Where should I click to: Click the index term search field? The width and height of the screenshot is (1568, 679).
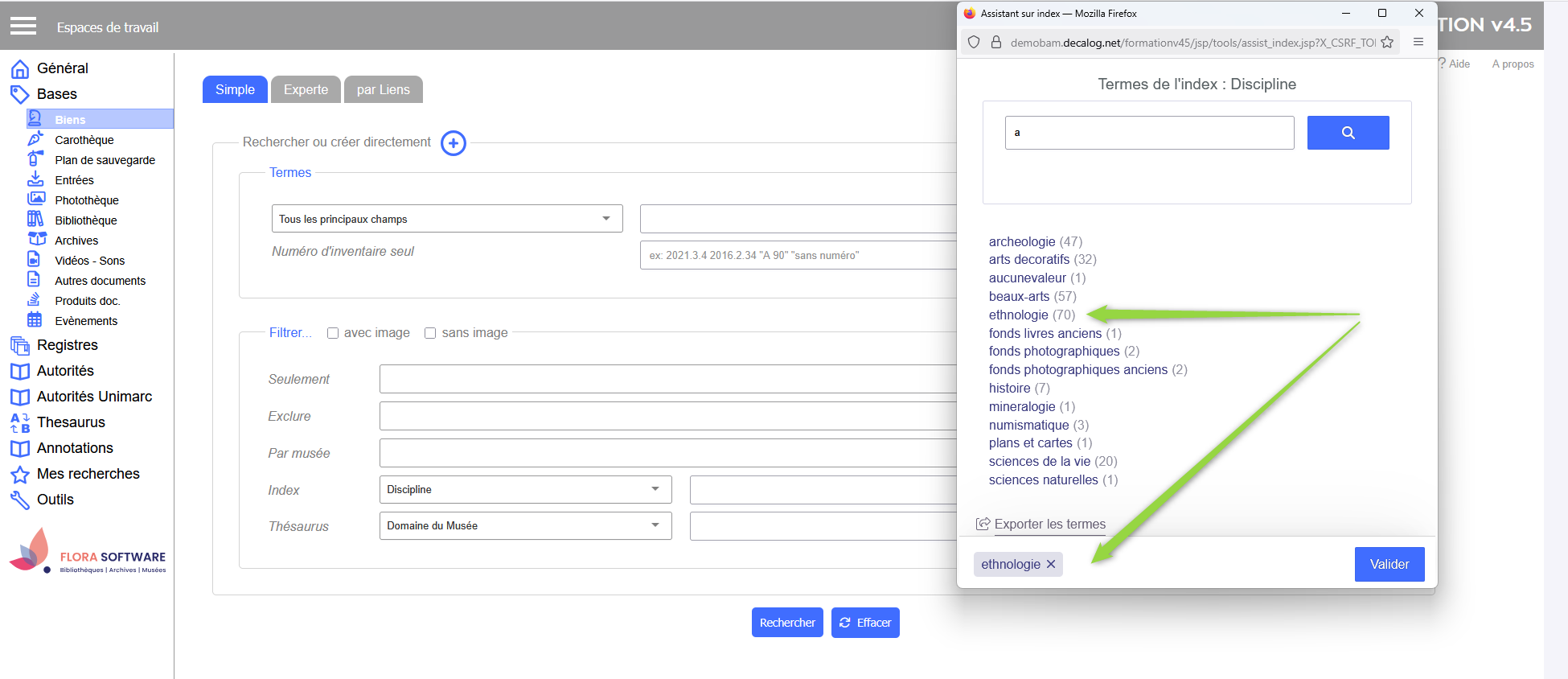click(x=1148, y=133)
